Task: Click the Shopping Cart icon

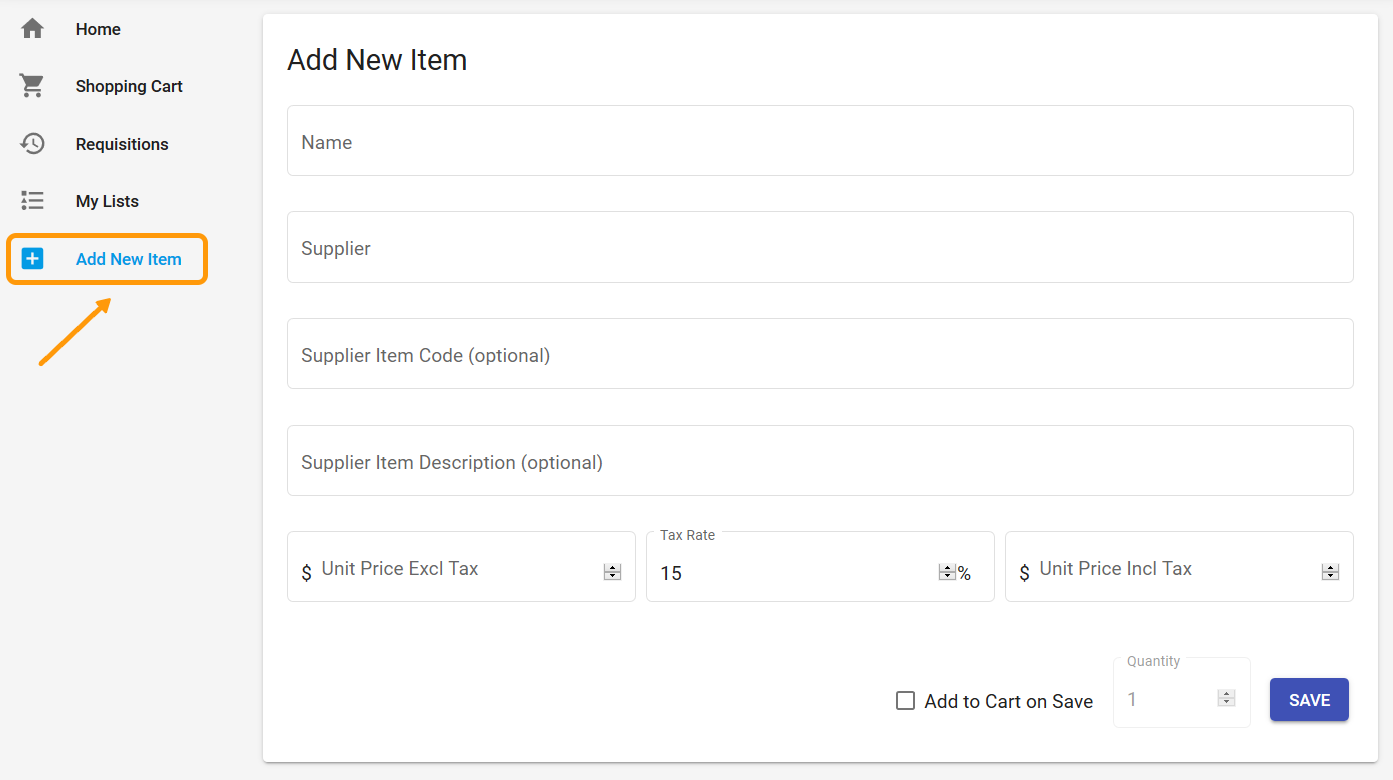Action: tap(31, 86)
